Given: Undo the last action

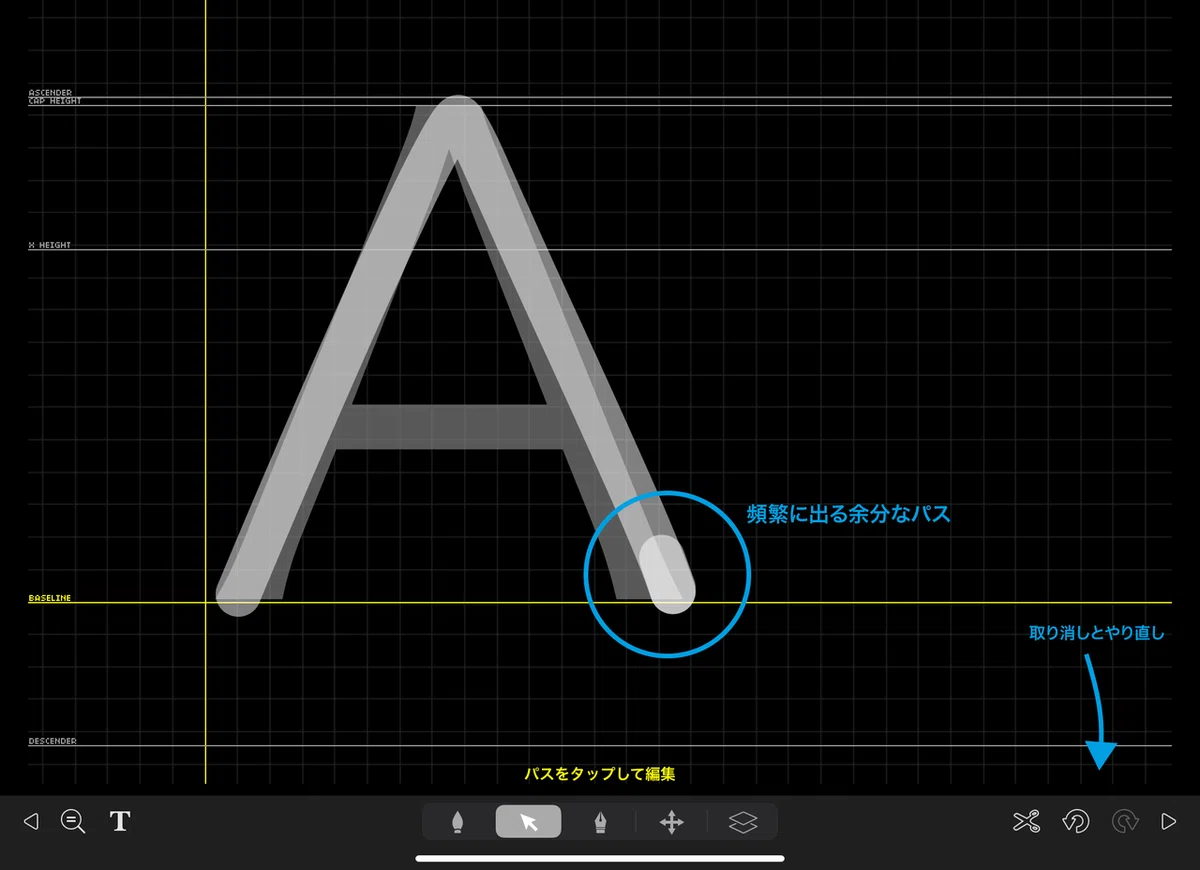Looking at the screenshot, I should pyautogui.click(x=1076, y=822).
